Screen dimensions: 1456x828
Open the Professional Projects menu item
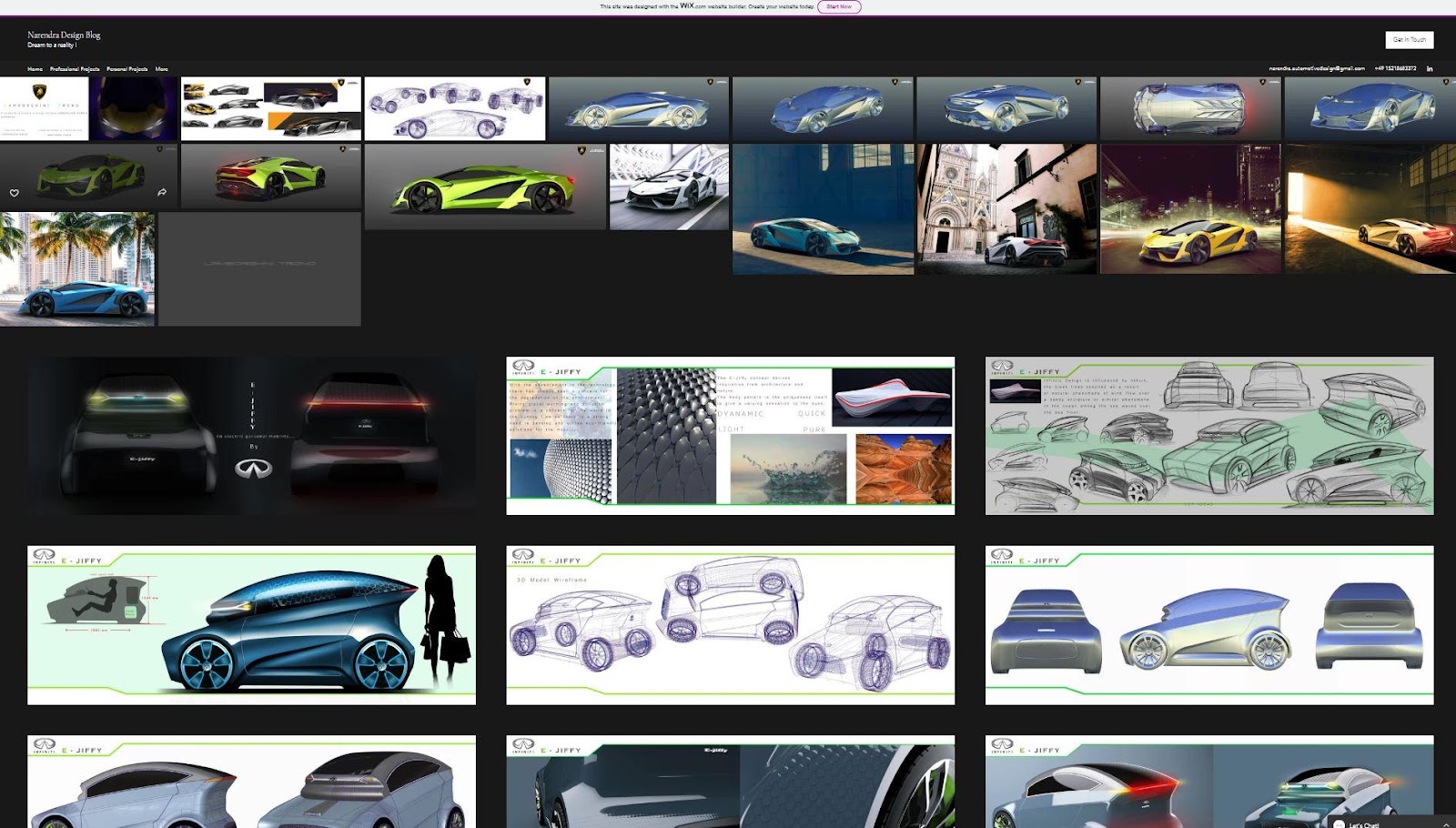tap(75, 69)
